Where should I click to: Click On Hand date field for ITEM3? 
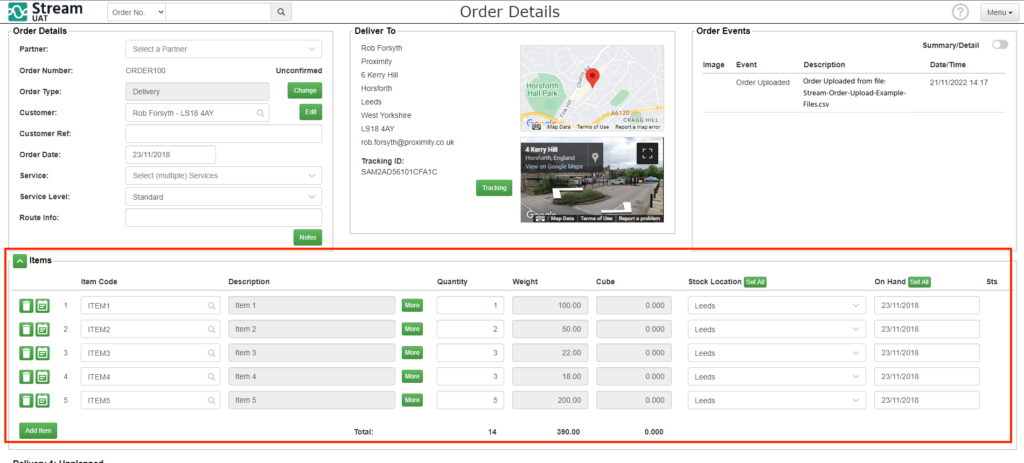pos(927,353)
